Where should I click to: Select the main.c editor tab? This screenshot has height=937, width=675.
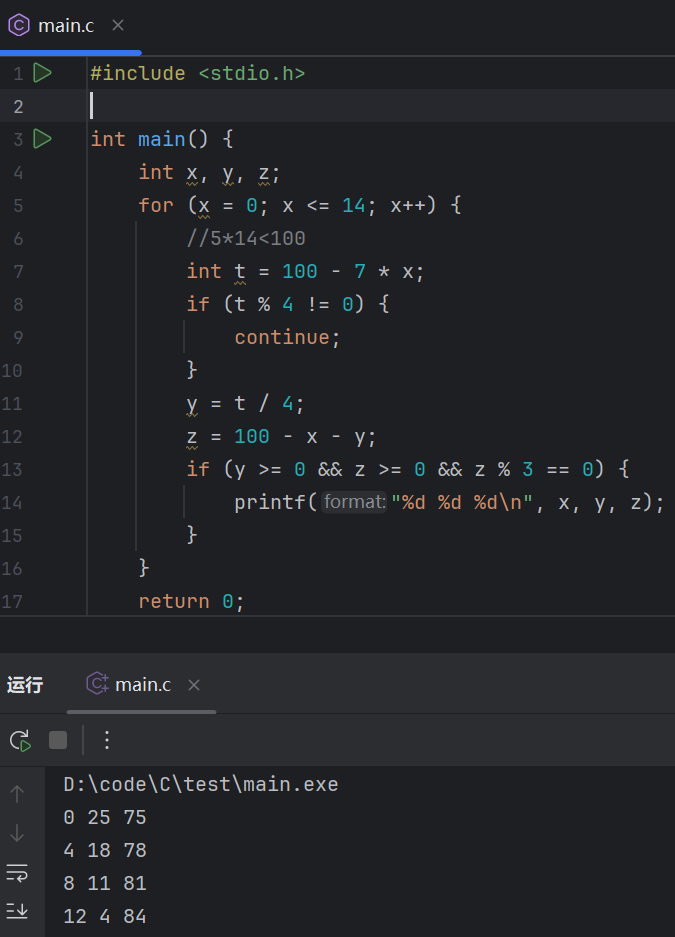point(65,26)
